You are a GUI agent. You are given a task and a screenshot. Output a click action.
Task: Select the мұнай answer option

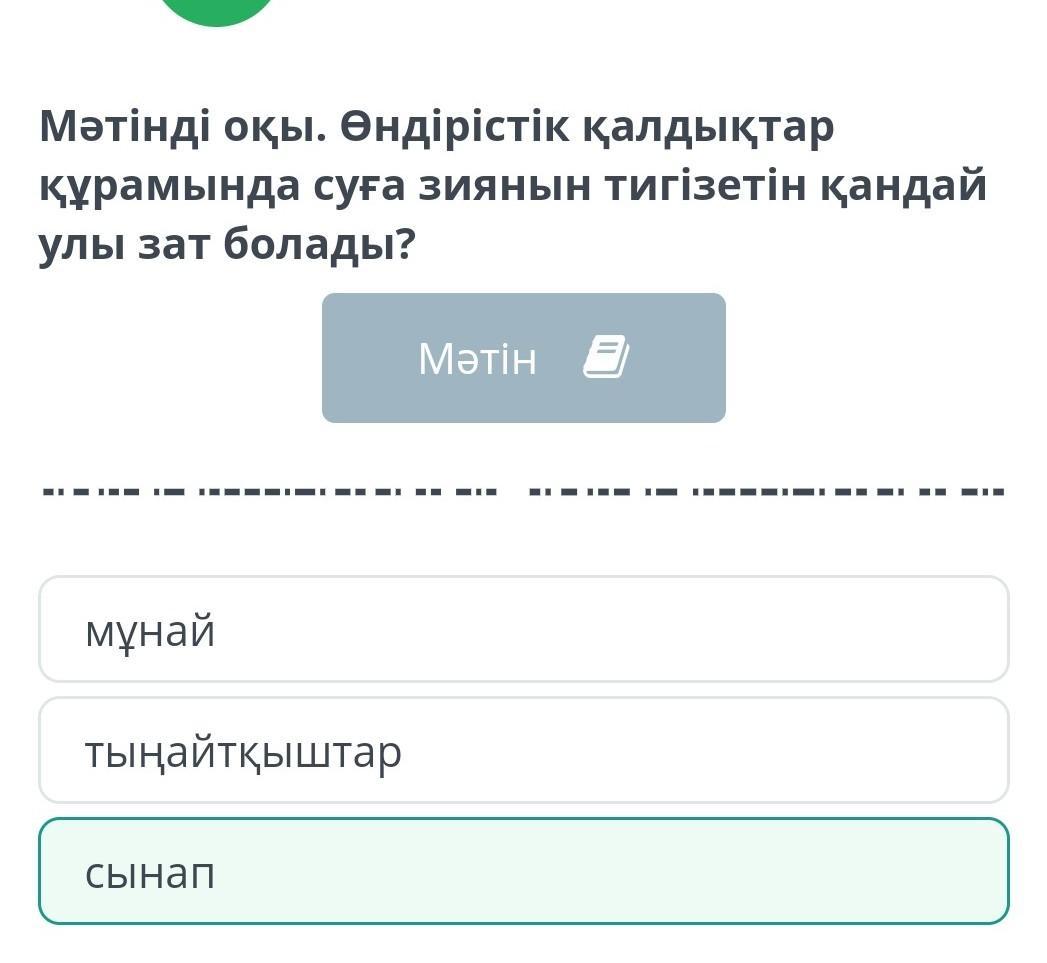click(523, 629)
